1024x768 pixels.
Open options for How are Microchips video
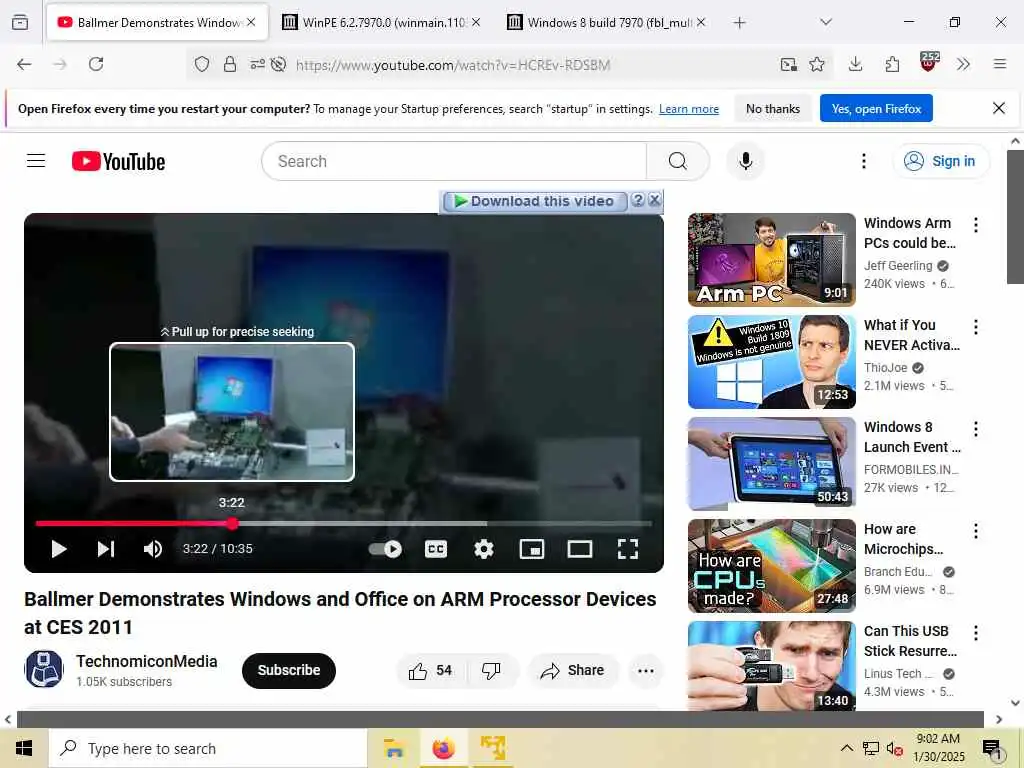pos(976,531)
